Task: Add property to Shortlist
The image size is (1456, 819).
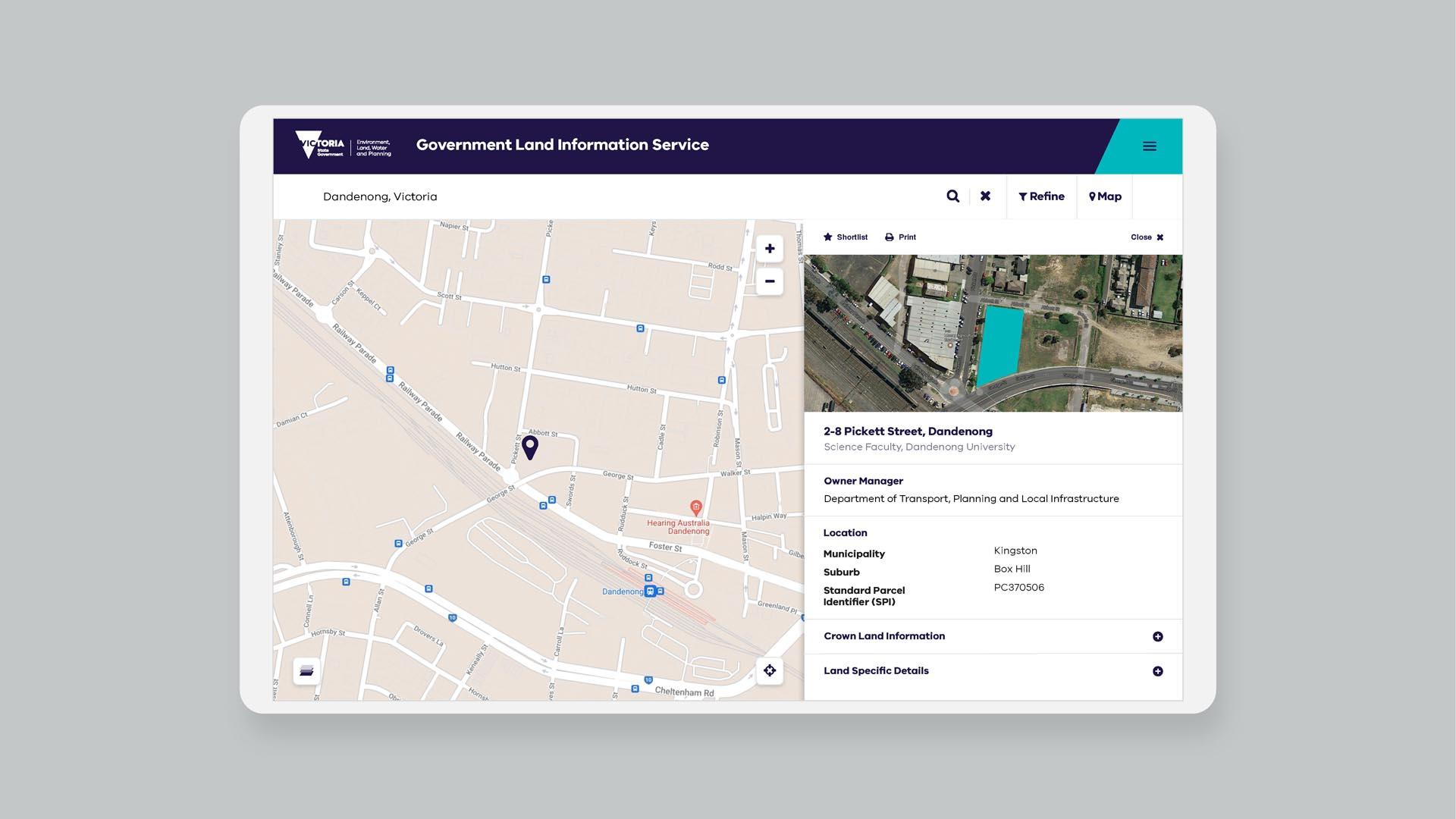Action: (845, 237)
